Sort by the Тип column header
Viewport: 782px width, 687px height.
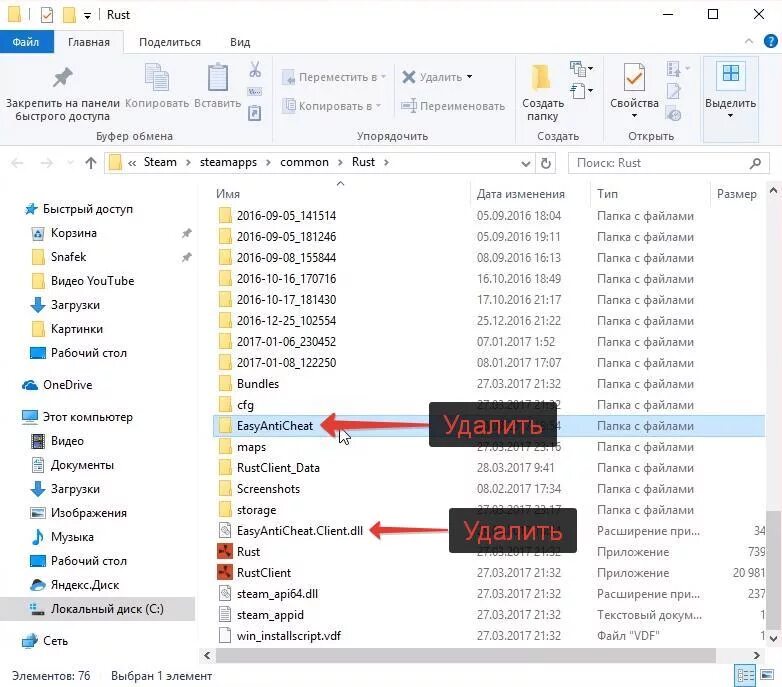(607, 194)
